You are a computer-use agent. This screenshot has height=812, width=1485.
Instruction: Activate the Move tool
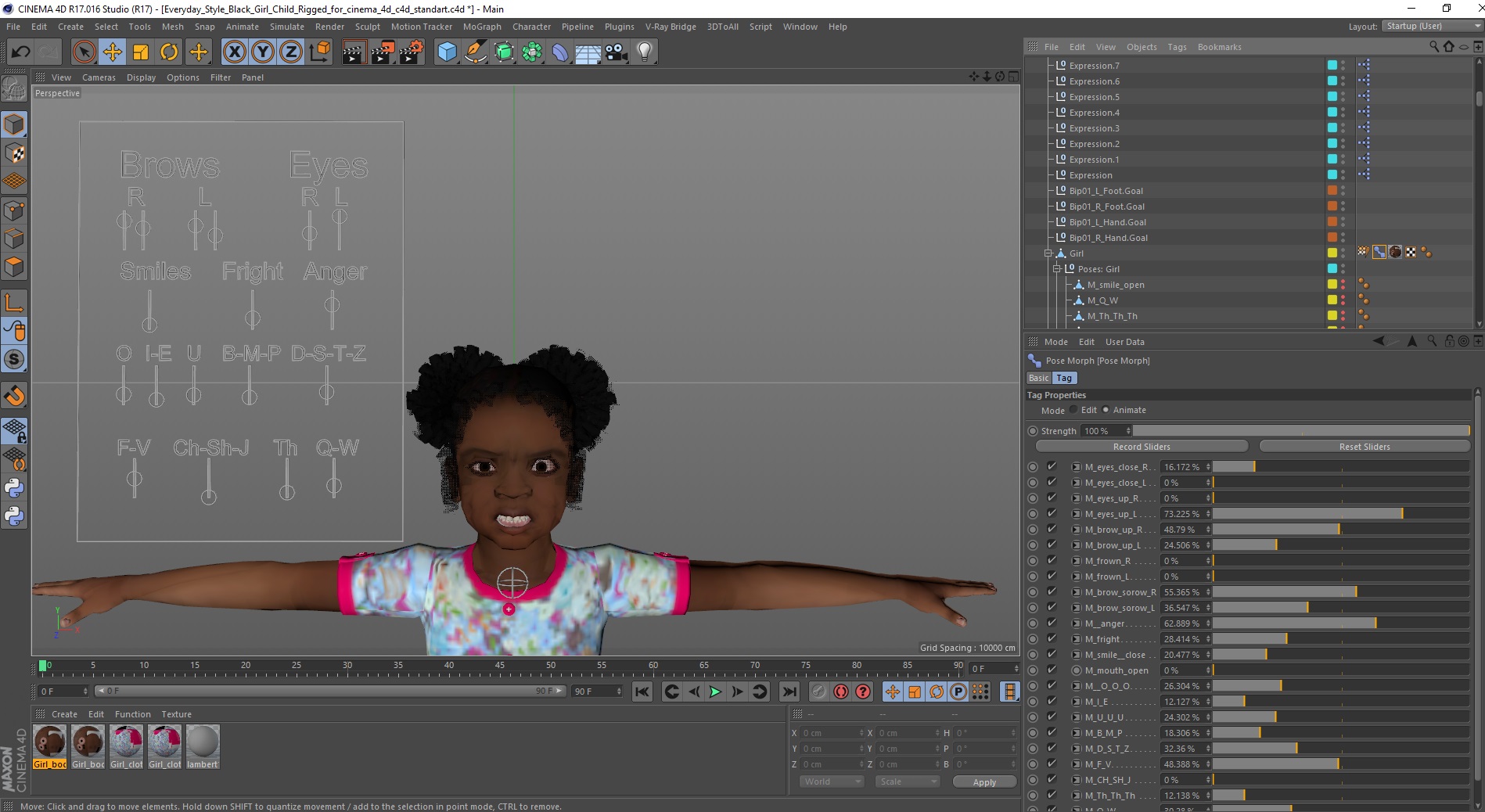113,52
